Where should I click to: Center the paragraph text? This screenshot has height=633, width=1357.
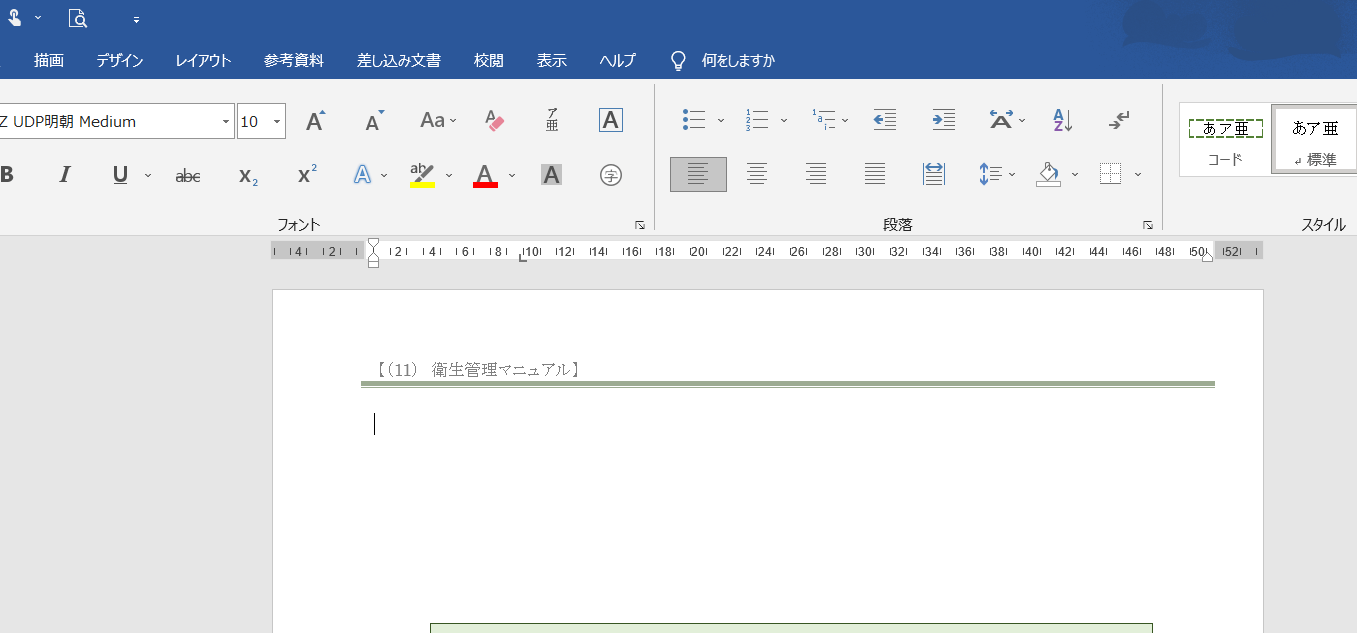pos(757,174)
